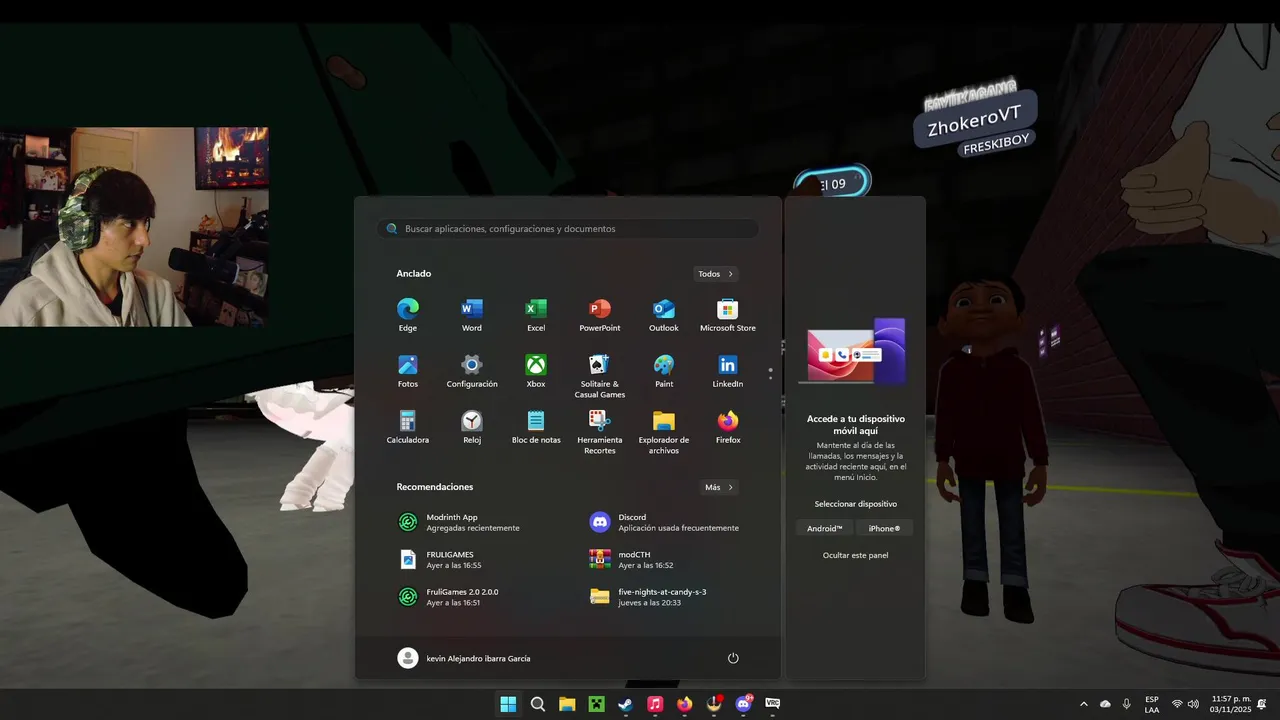Open ESP LAA input language selector
The height and width of the screenshot is (720, 1280).
click(x=1152, y=704)
